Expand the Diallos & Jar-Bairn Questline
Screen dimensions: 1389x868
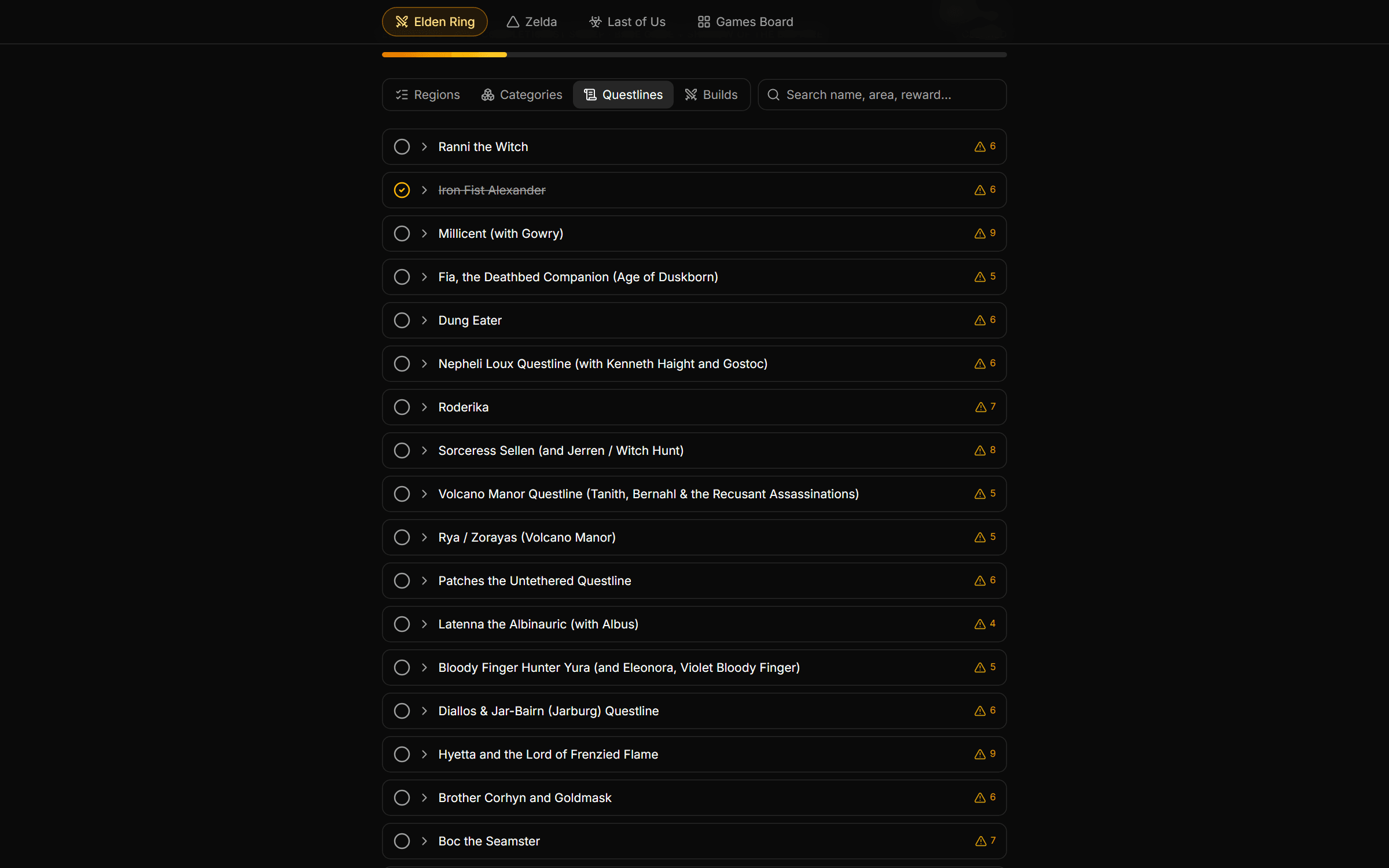[424, 711]
